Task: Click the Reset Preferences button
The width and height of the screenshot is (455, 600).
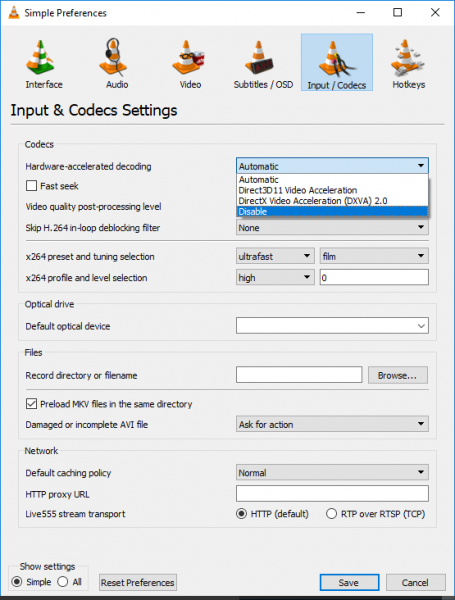Action: coord(138,582)
